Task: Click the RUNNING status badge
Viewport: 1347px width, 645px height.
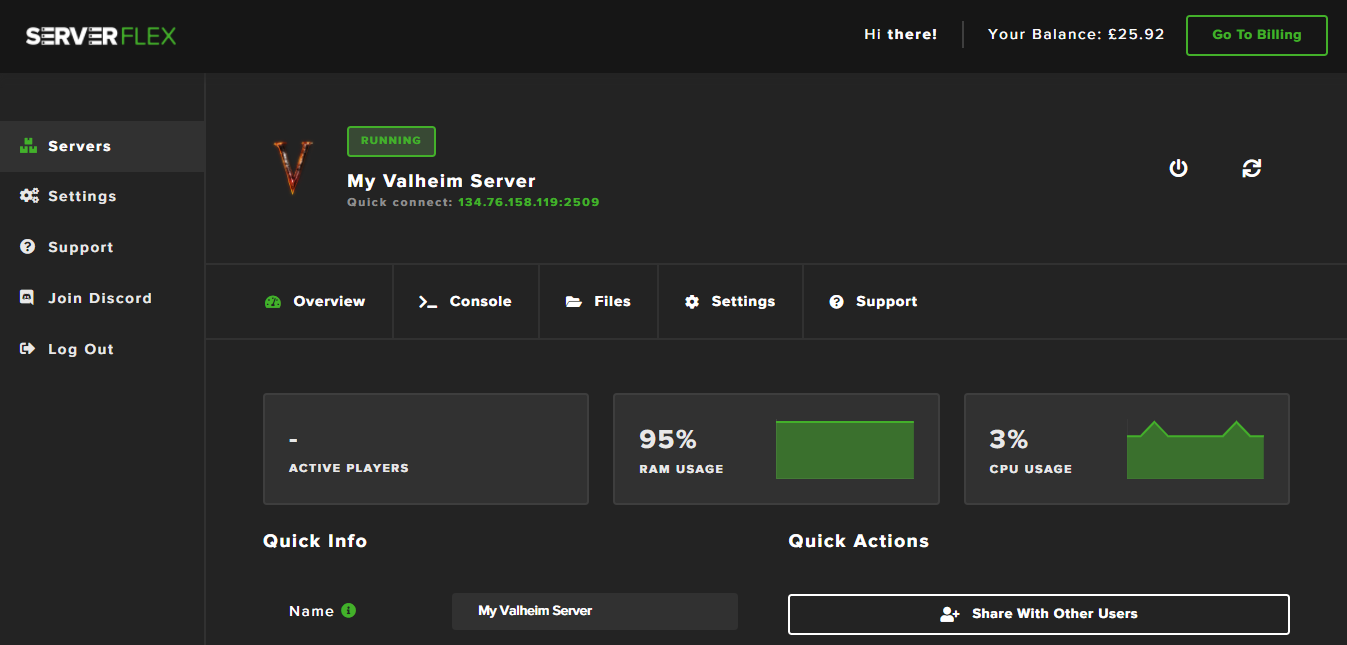Action: pyautogui.click(x=391, y=141)
